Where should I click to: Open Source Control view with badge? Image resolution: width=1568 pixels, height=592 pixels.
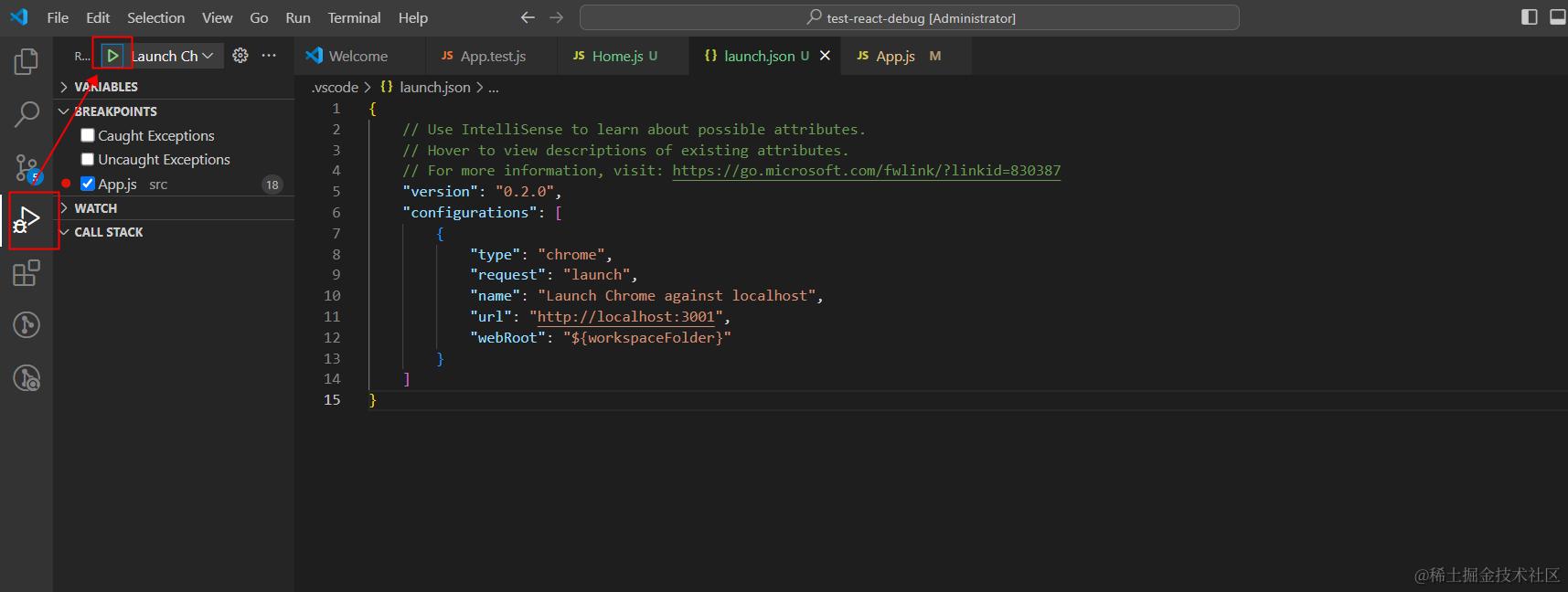(x=27, y=168)
